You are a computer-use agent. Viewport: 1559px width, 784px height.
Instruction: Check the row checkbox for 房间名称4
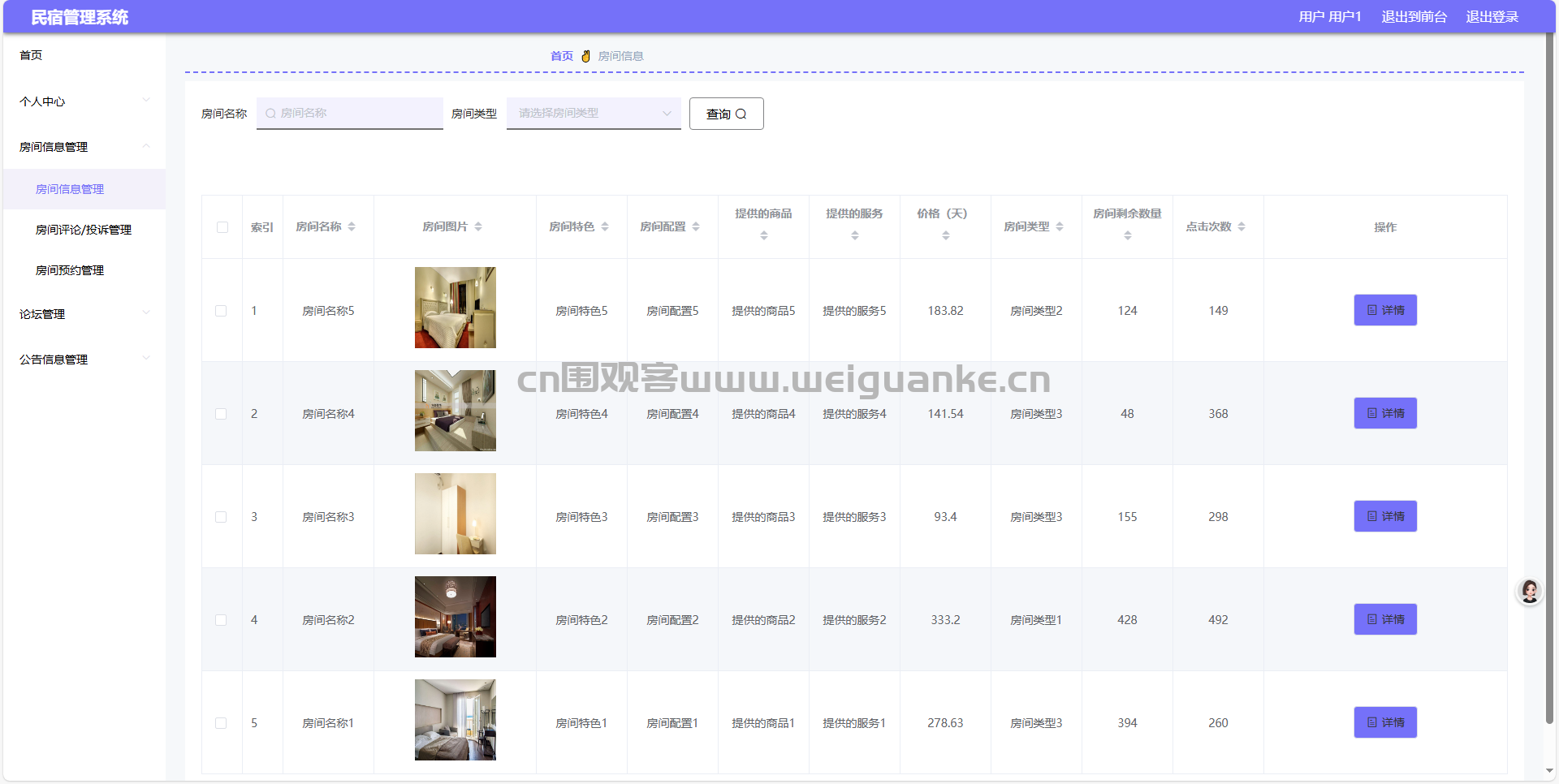pyautogui.click(x=221, y=414)
